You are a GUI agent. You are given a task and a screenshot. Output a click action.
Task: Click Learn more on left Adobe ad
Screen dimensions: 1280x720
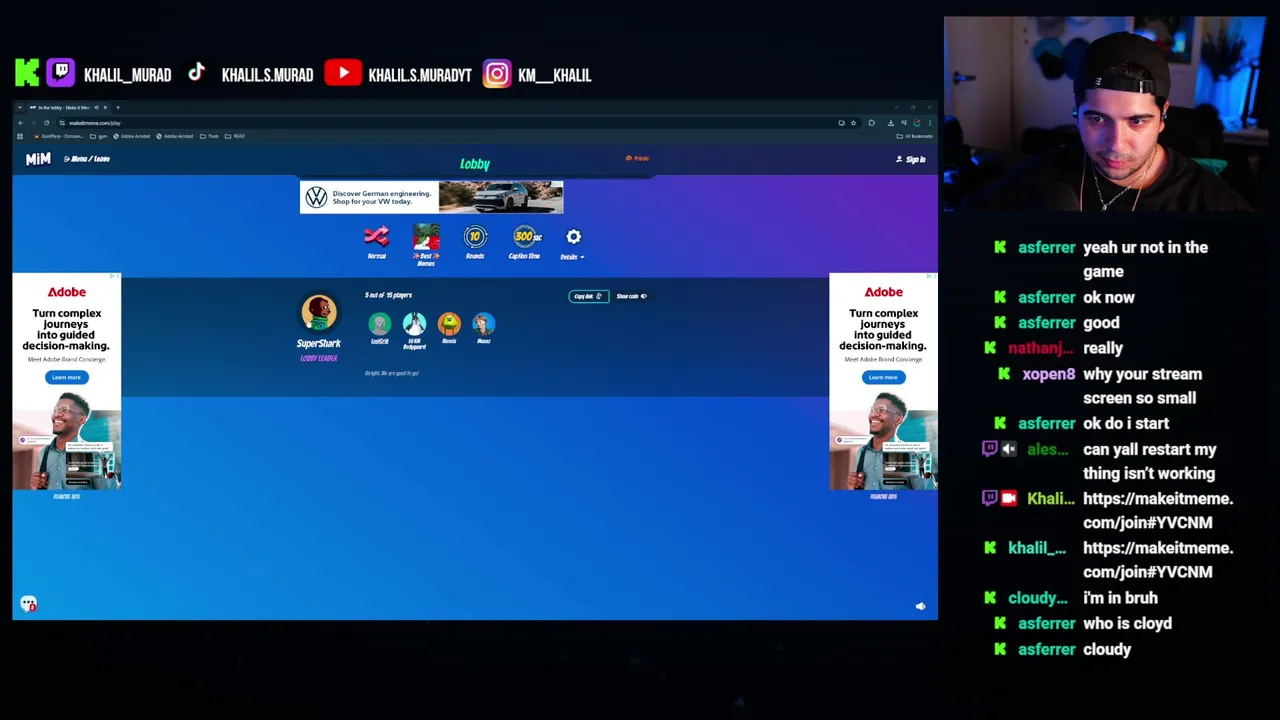pos(66,377)
